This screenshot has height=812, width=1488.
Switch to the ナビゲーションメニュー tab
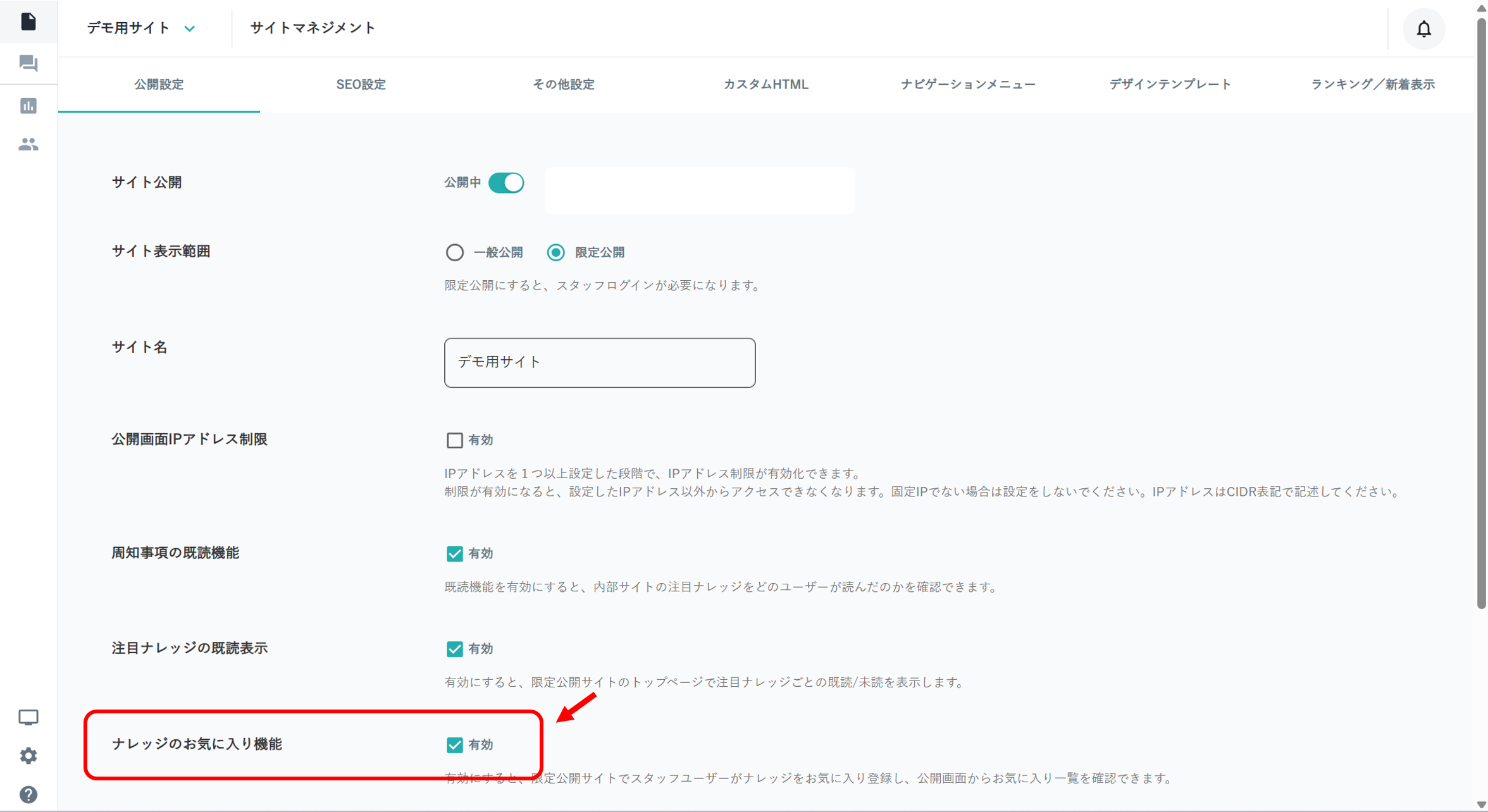click(x=969, y=85)
